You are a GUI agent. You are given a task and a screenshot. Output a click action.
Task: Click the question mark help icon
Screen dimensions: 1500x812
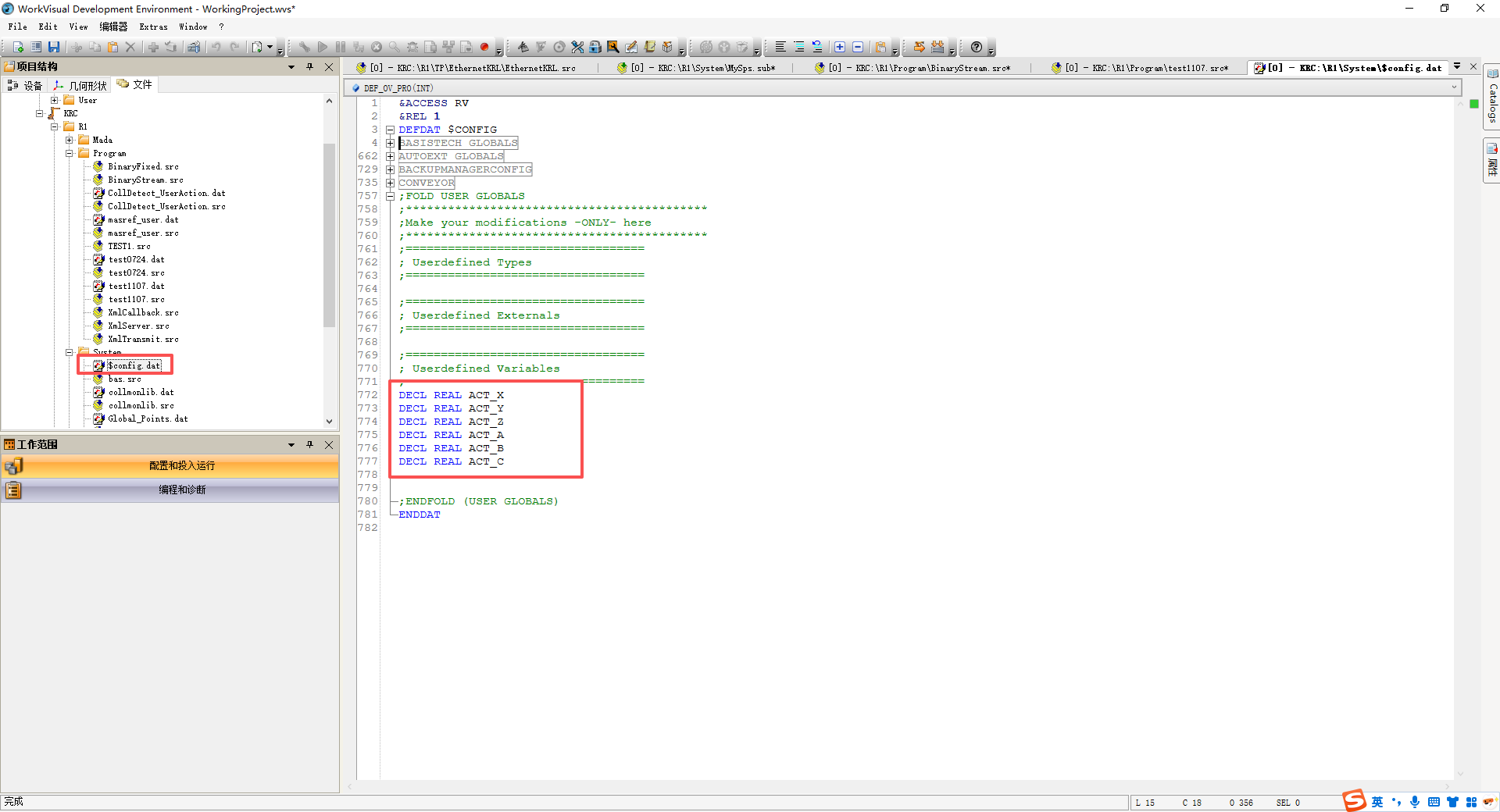tap(976, 48)
